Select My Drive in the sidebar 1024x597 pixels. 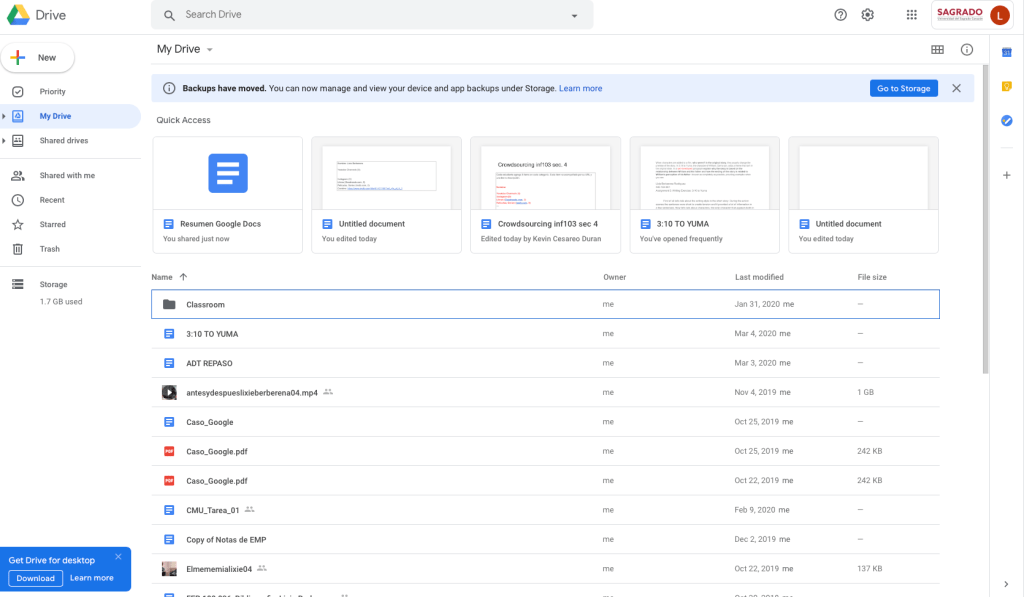[x=71, y=116]
